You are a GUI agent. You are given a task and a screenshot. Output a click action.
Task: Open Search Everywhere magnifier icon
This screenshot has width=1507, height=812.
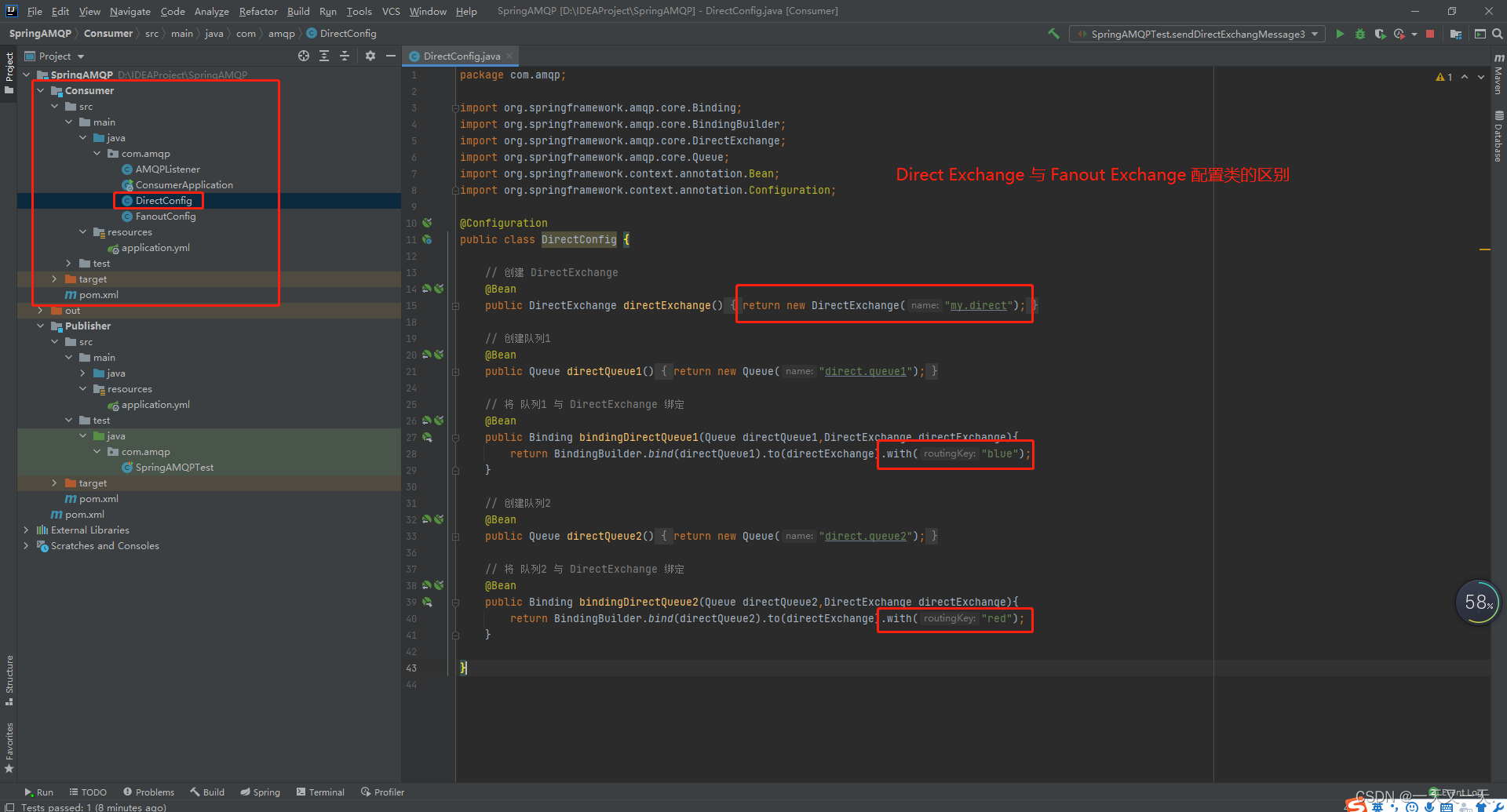pyautogui.click(x=1498, y=34)
